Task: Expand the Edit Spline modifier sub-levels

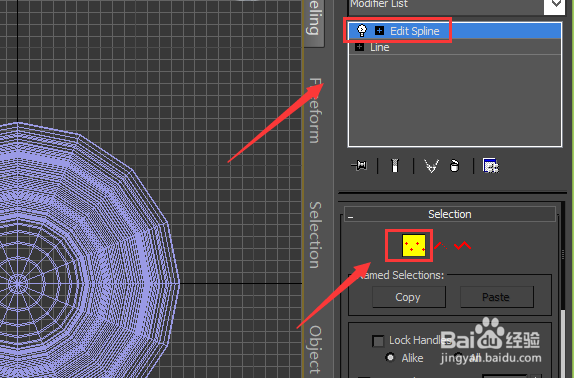Action: 379,31
